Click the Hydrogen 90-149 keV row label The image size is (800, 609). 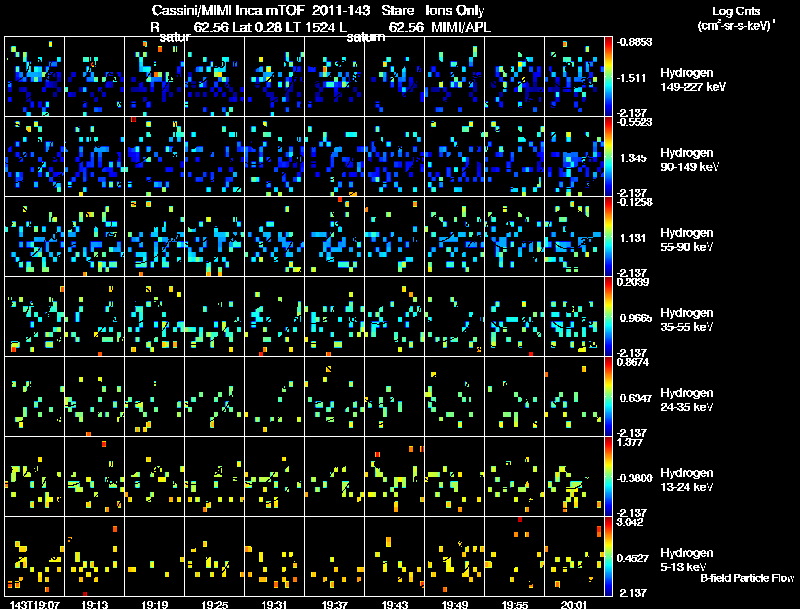[689, 160]
